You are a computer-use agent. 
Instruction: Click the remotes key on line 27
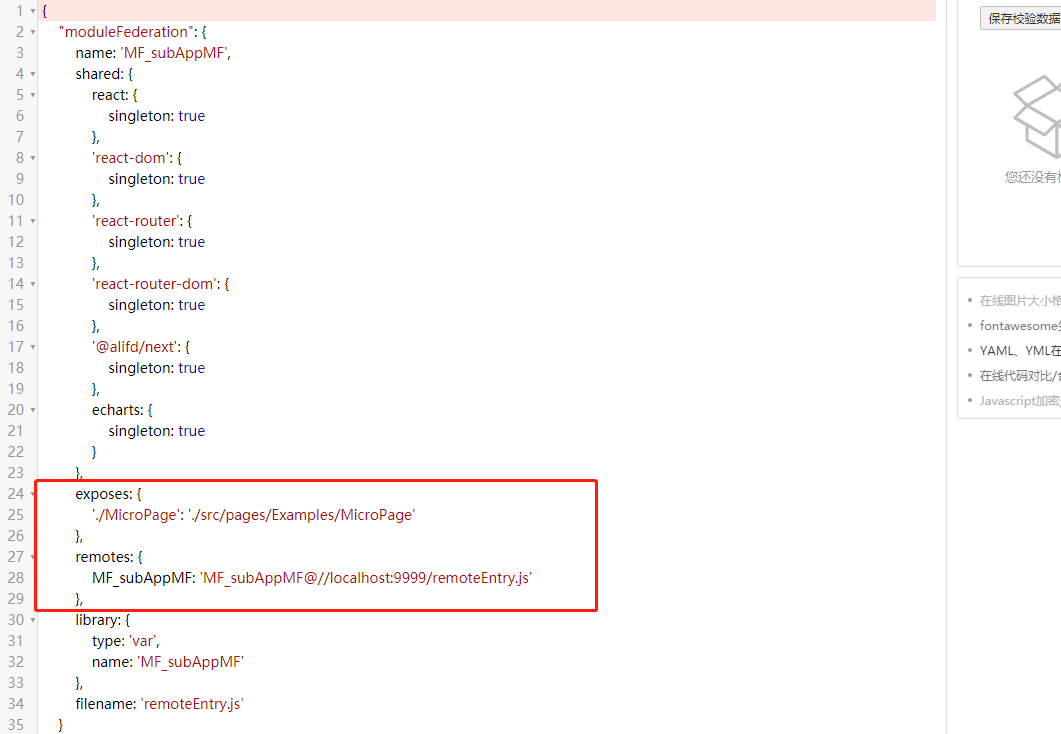click(104, 557)
